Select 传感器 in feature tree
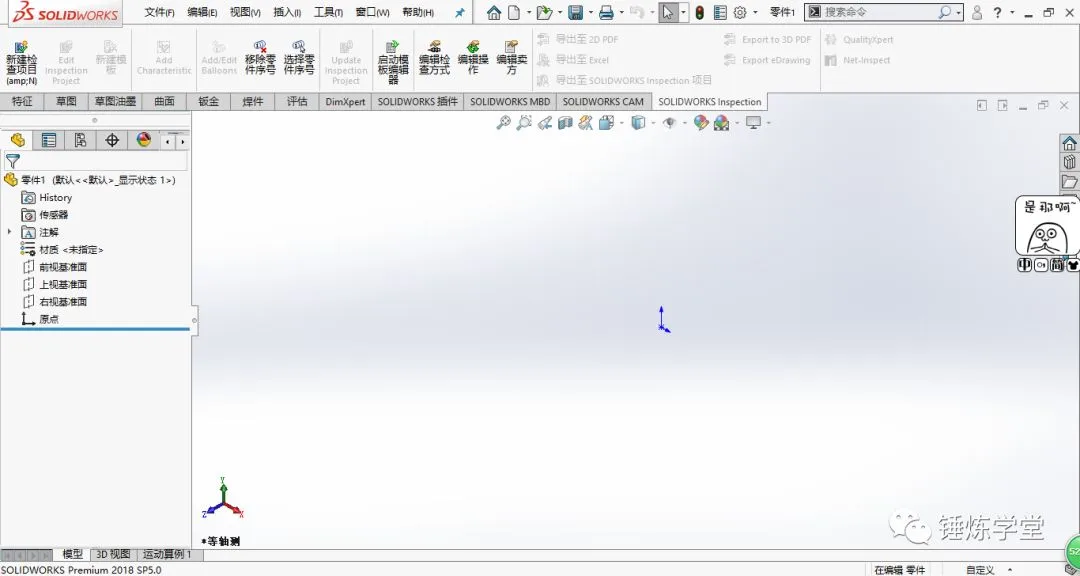 pos(44,215)
